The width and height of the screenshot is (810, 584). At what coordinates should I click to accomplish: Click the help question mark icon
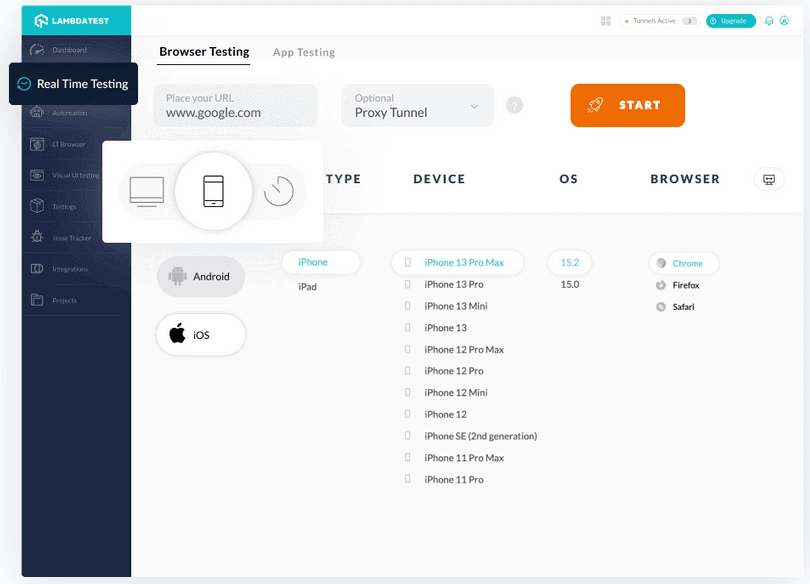tap(514, 105)
